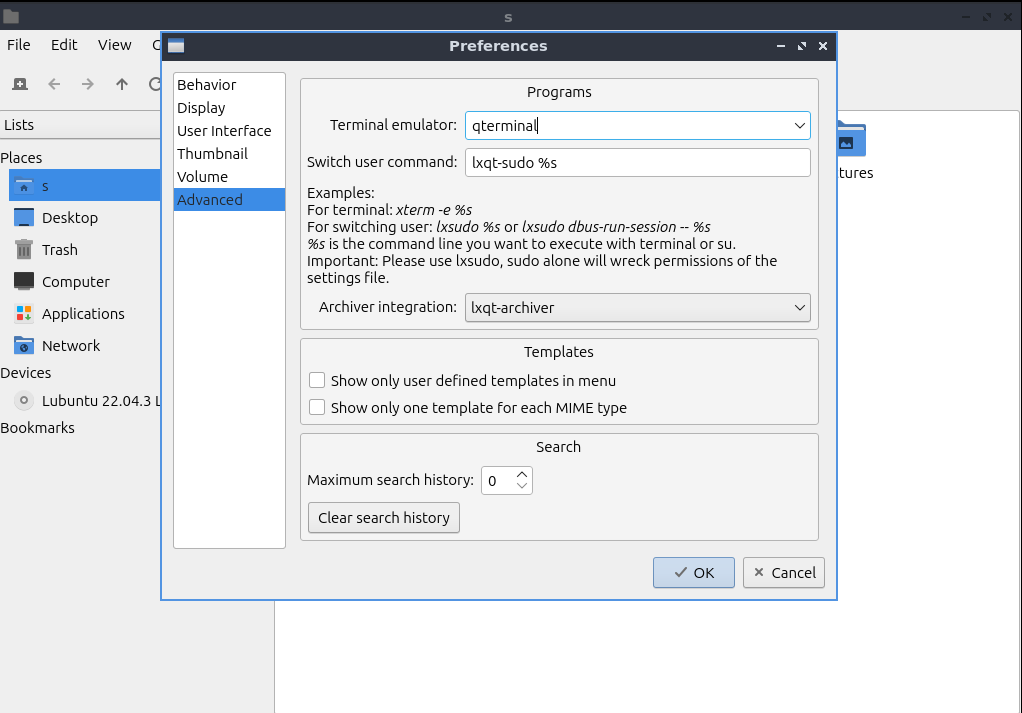1022x713 pixels.
Task: Expand the Terminal emulator dropdown
Action: [x=799, y=126]
